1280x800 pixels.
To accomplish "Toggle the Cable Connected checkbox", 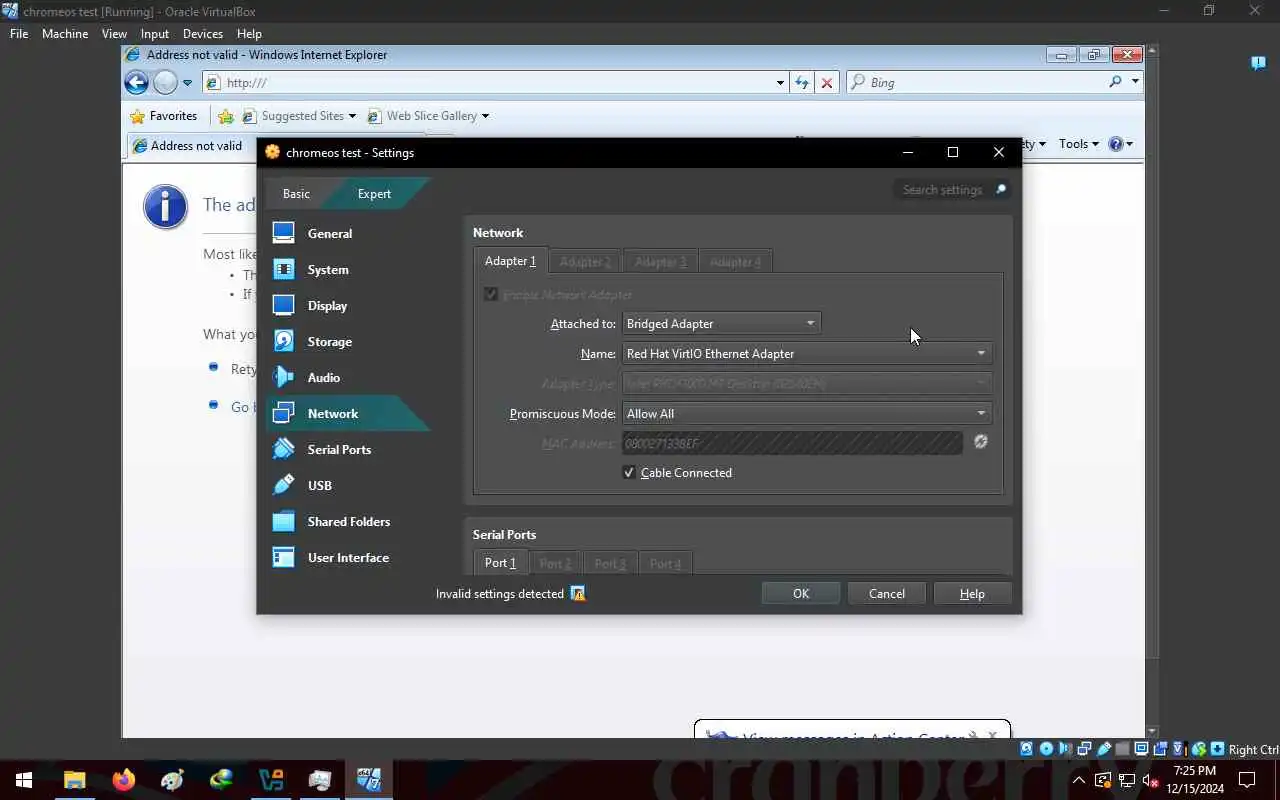I will [629, 472].
